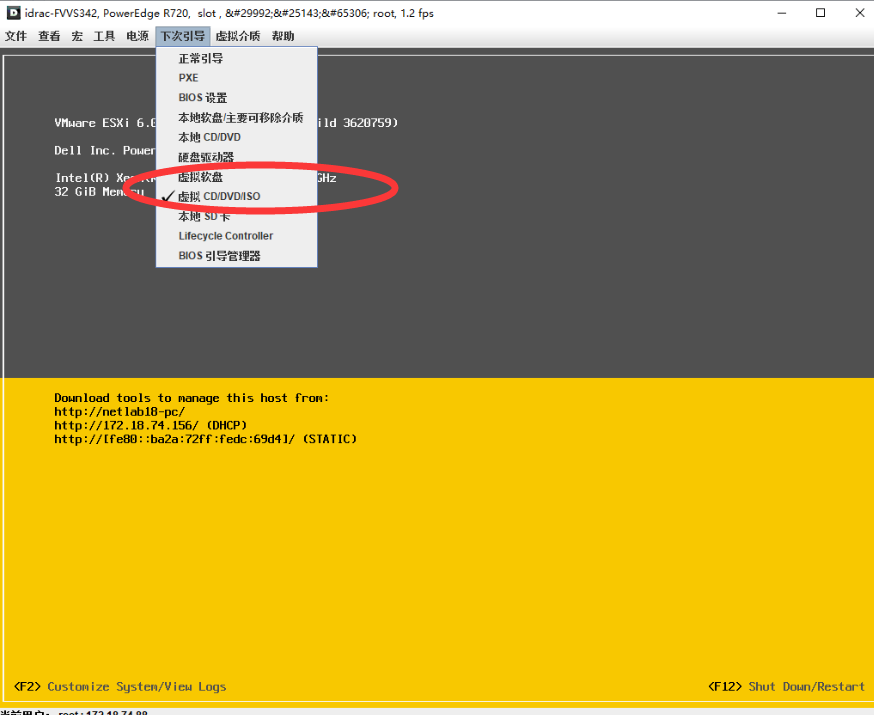Minimize the iDRAC console window
This screenshot has height=715, width=874.
tap(782, 13)
